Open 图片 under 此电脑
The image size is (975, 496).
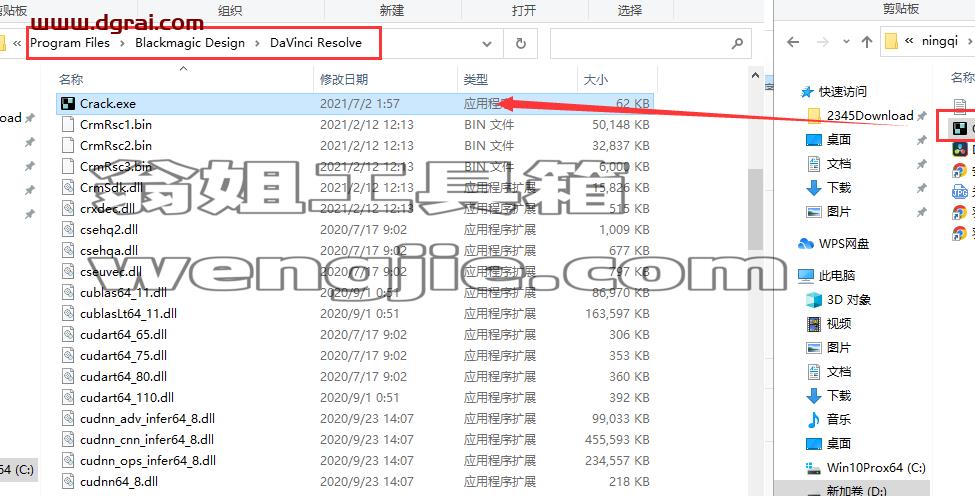(x=829, y=347)
